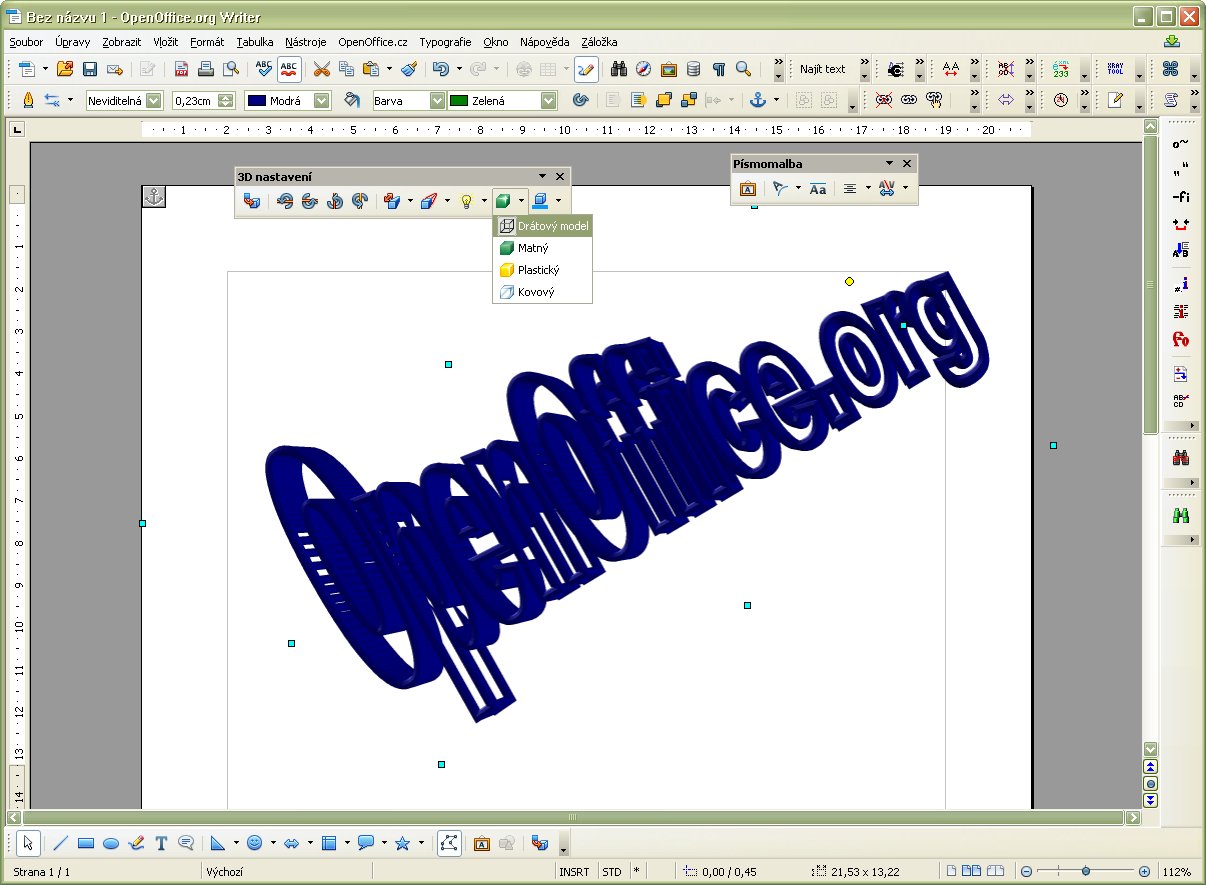1206x885 pixels.
Task: Click the STD selection mode field
Action: 611,872
